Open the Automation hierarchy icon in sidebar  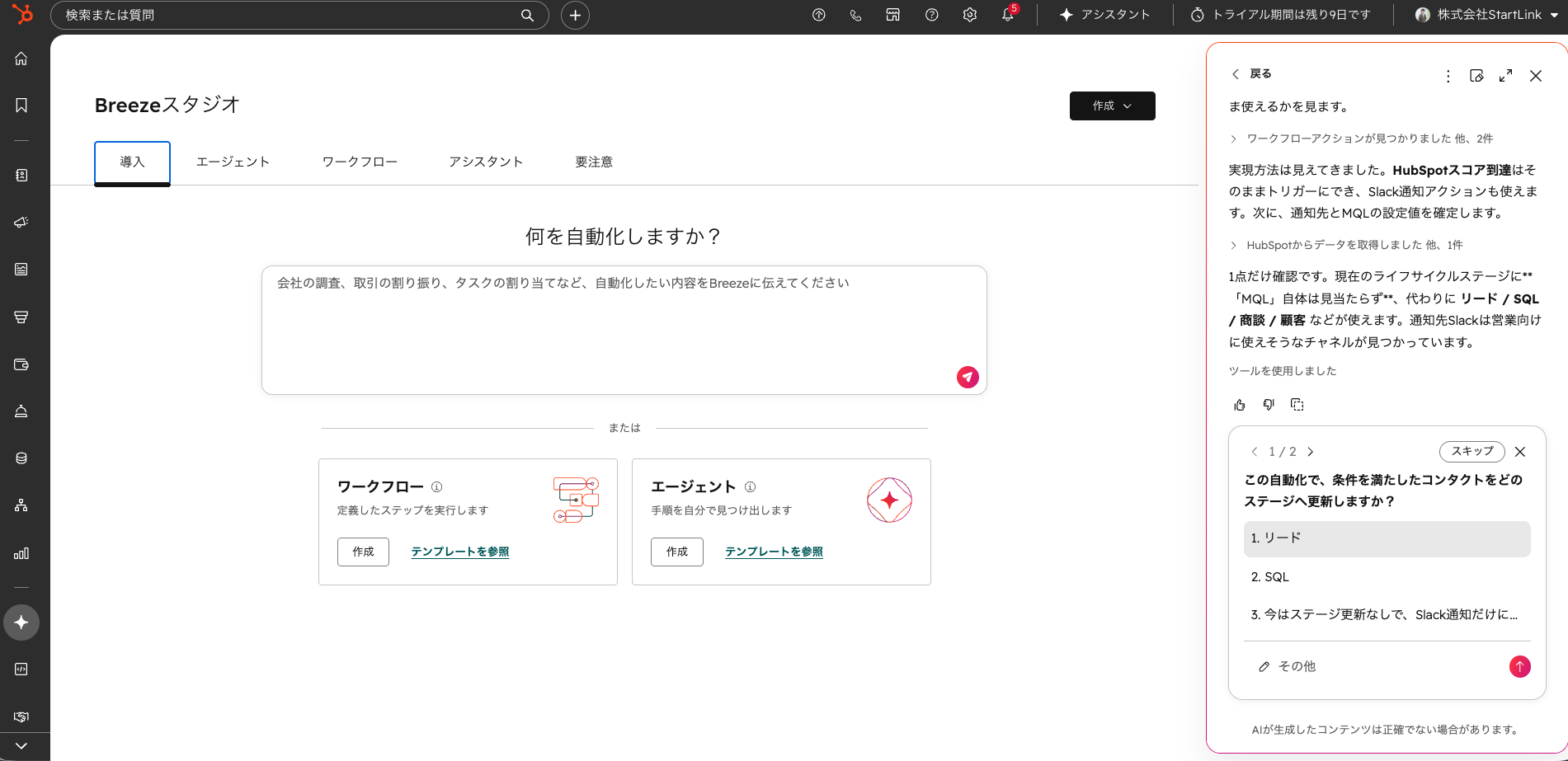[21, 505]
